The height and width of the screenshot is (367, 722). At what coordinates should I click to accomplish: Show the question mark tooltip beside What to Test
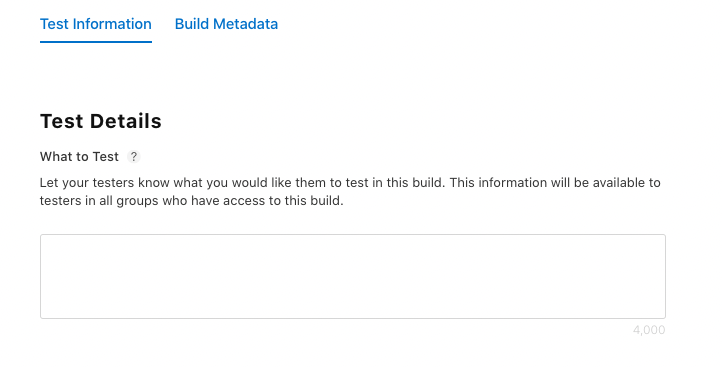click(134, 157)
